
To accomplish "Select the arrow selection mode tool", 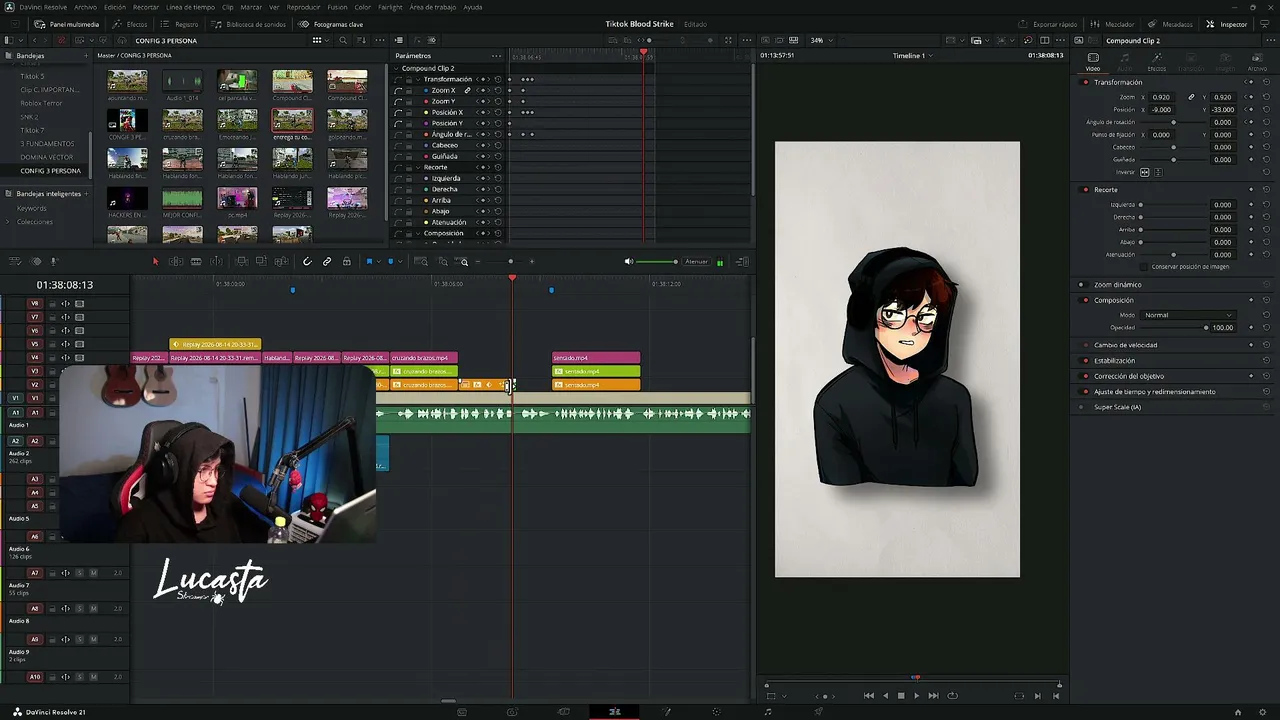I will tap(155, 262).
